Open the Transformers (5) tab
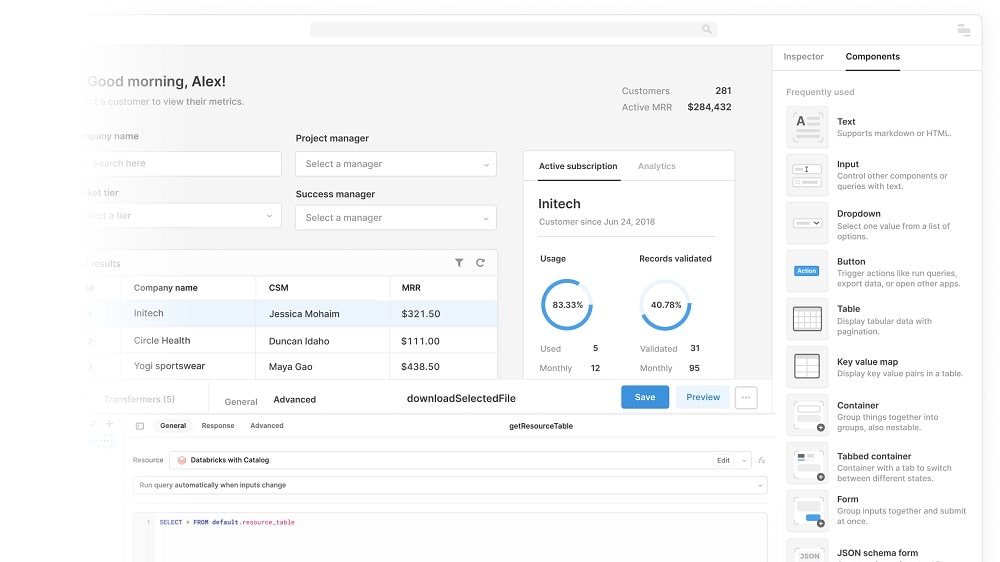The height and width of the screenshot is (562, 1000). pyautogui.click(x=139, y=399)
